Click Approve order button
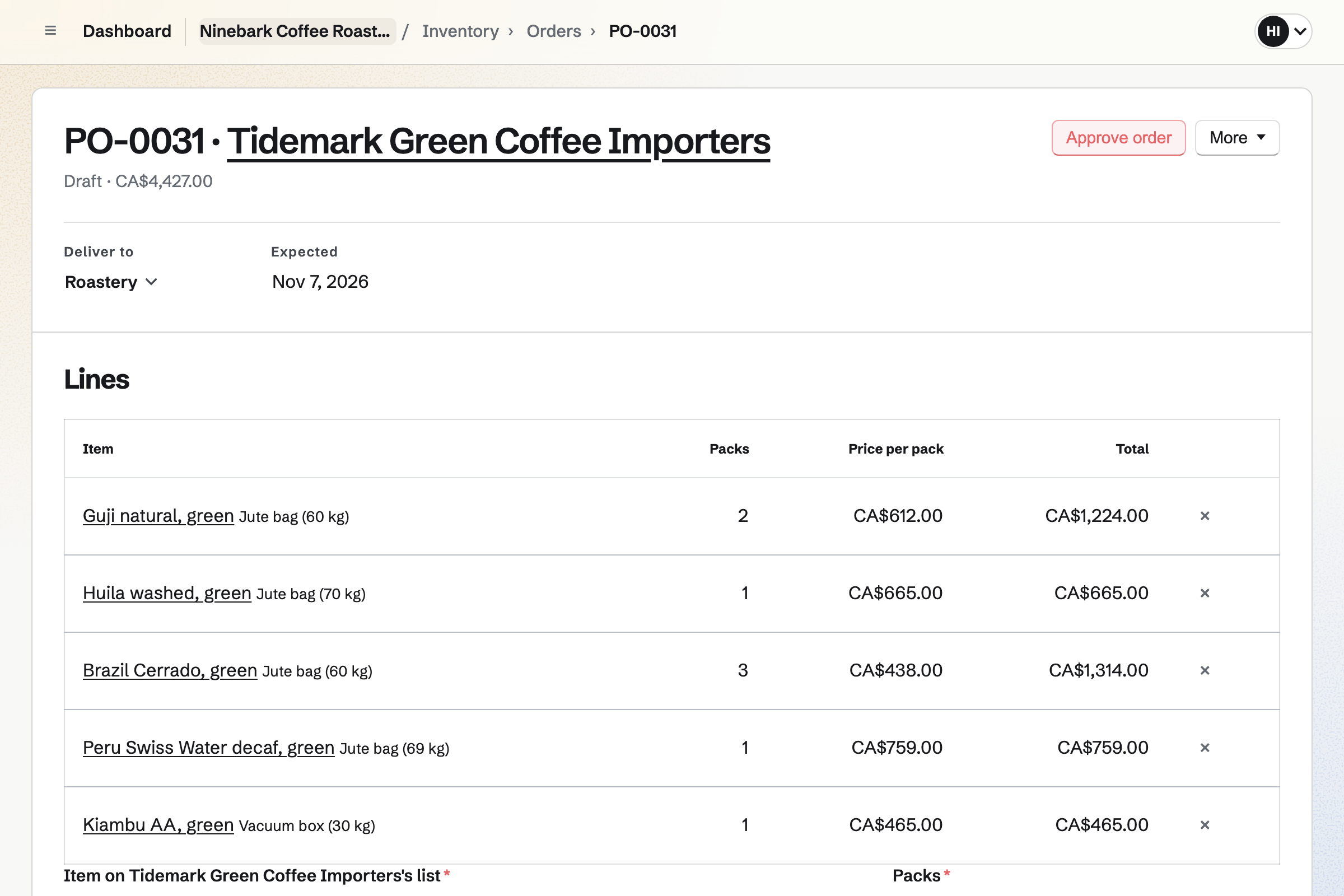The height and width of the screenshot is (896, 1344). tap(1118, 138)
